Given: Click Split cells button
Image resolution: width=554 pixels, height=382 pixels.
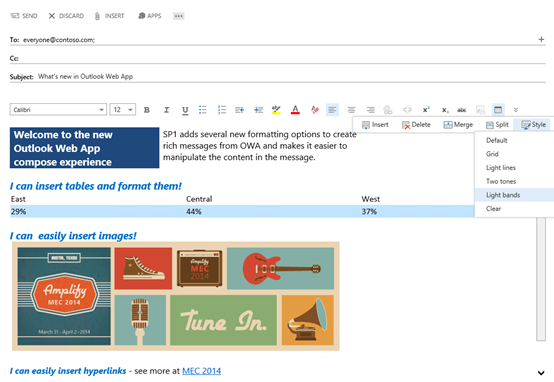Looking at the screenshot, I should tap(497, 124).
